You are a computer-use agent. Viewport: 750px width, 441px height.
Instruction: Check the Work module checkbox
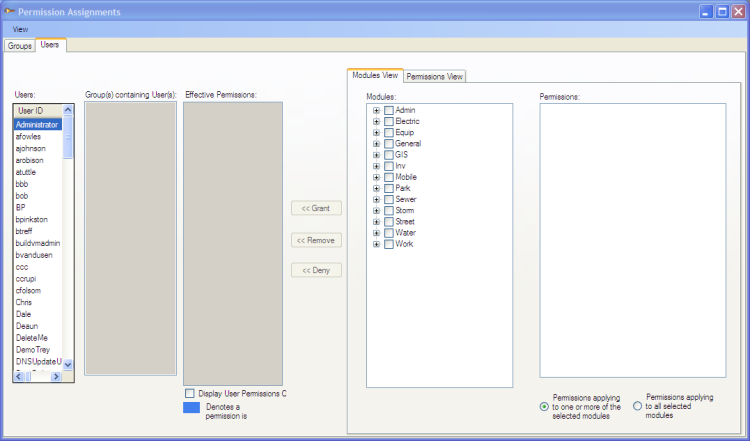point(389,244)
